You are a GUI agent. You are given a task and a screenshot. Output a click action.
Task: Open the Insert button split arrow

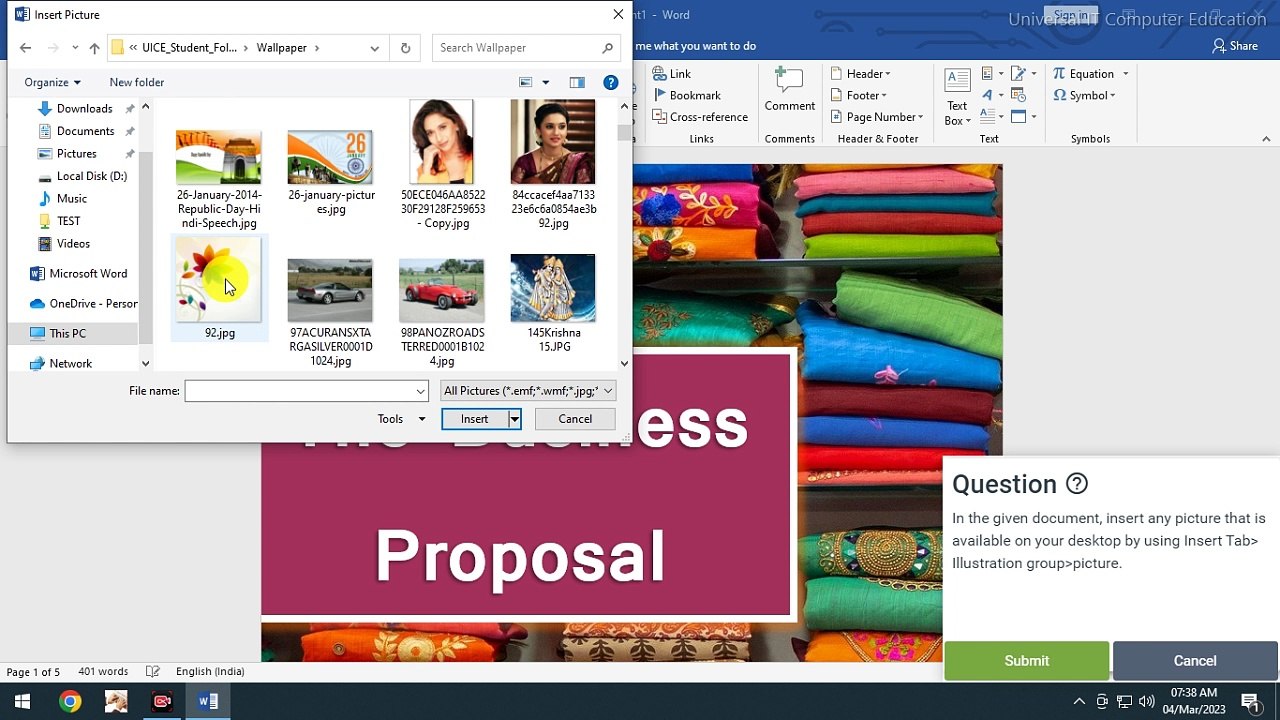pos(514,419)
